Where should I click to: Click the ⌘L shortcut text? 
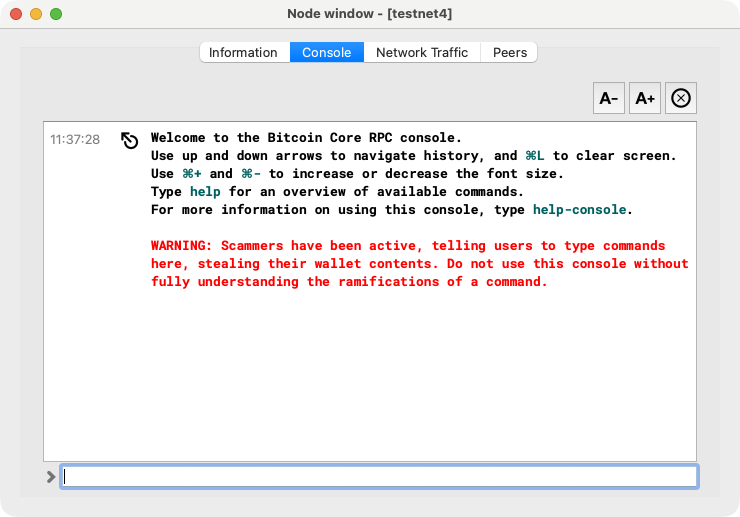coord(535,156)
